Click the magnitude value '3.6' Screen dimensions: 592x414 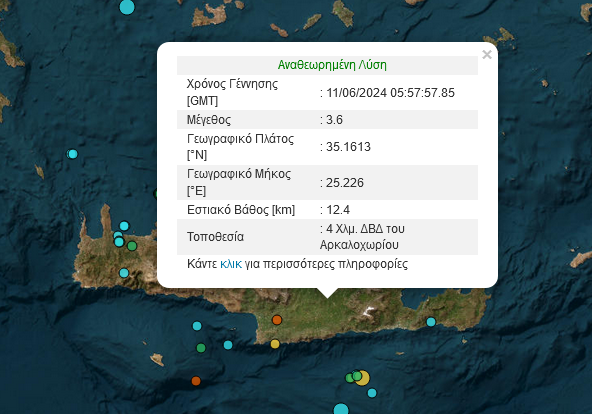tap(334, 120)
